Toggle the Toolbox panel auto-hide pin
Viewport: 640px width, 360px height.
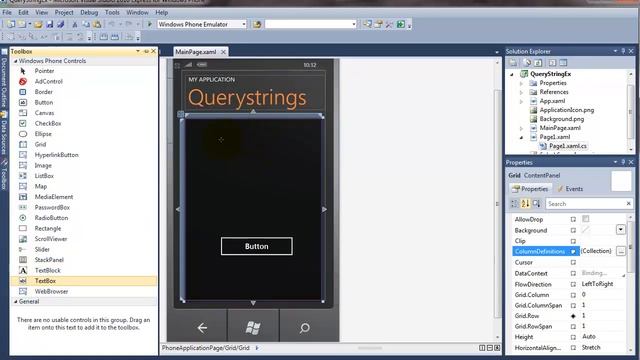146,51
